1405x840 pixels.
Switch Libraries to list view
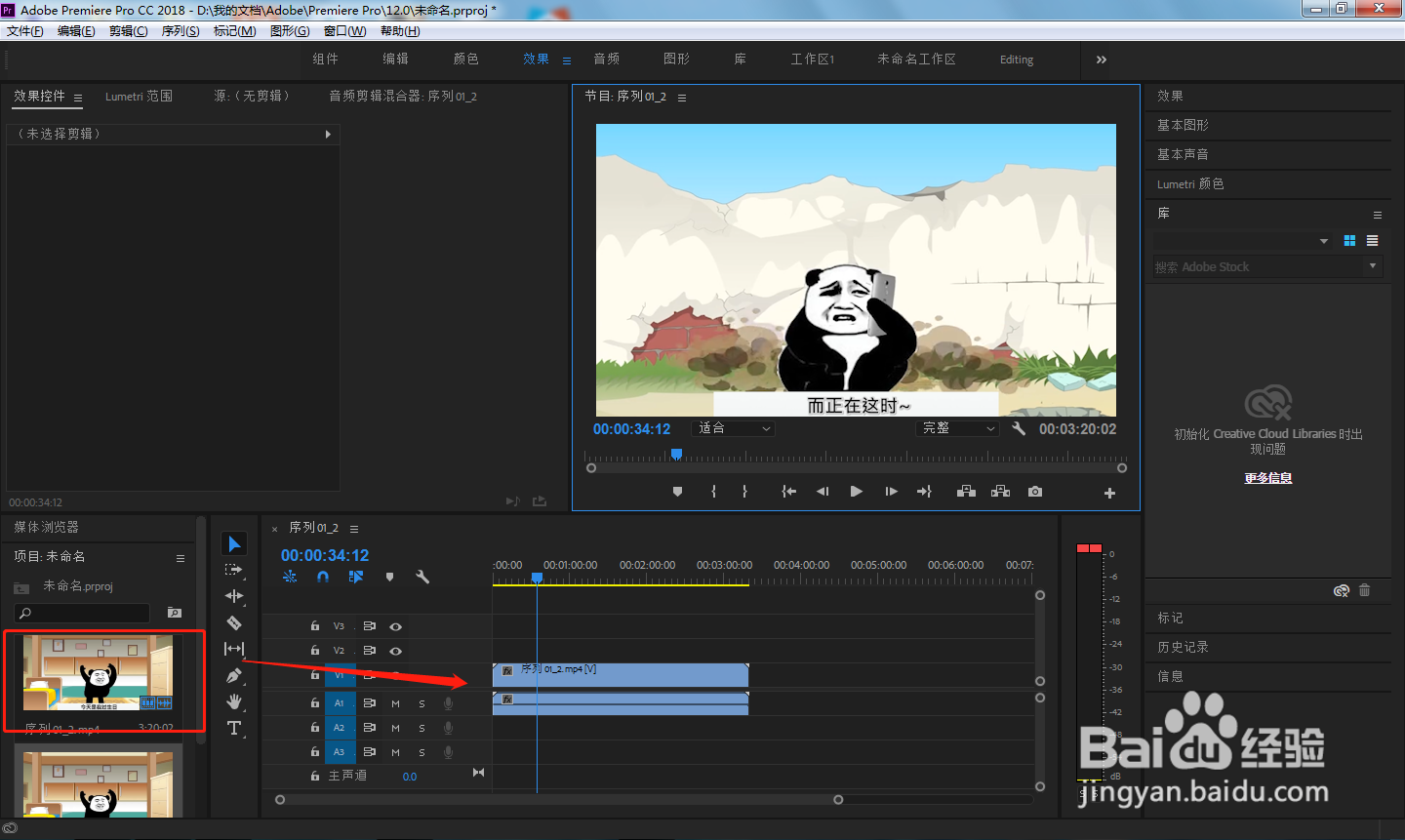pyautogui.click(x=1372, y=241)
